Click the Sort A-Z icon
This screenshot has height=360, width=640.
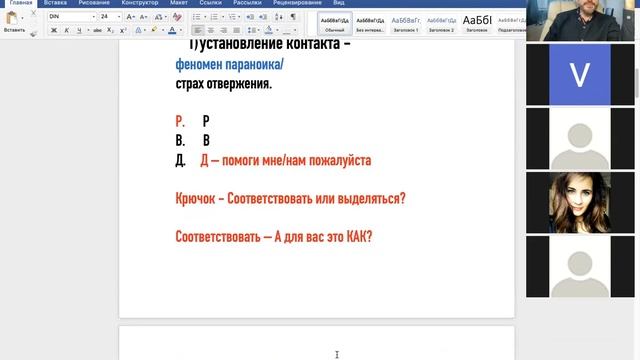[279, 17]
